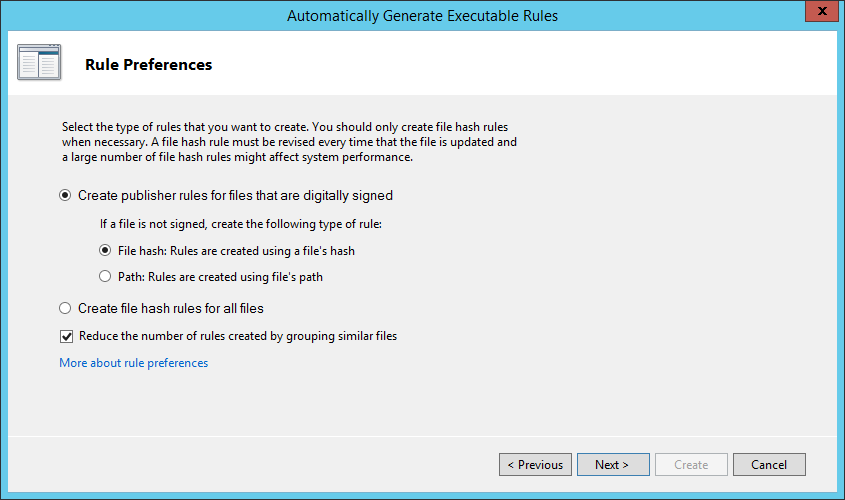This screenshot has height=500, width=845.
Task: Click the 'Rules are created using file's path' text
Action: click(x=236, y=277)
